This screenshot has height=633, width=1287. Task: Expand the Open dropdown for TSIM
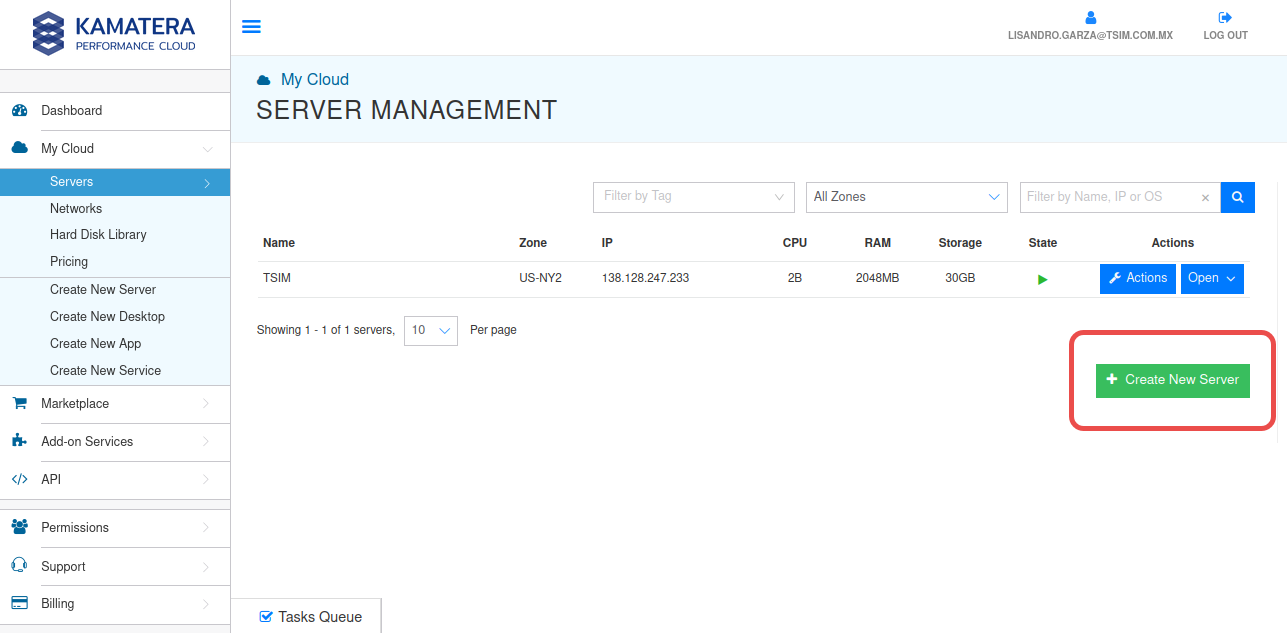tap(1212, 278)
